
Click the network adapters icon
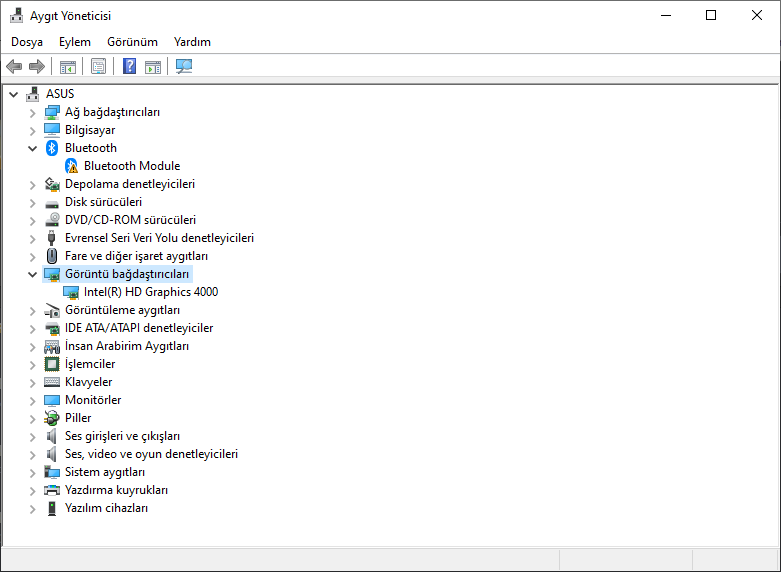click(x=52, y=112)
